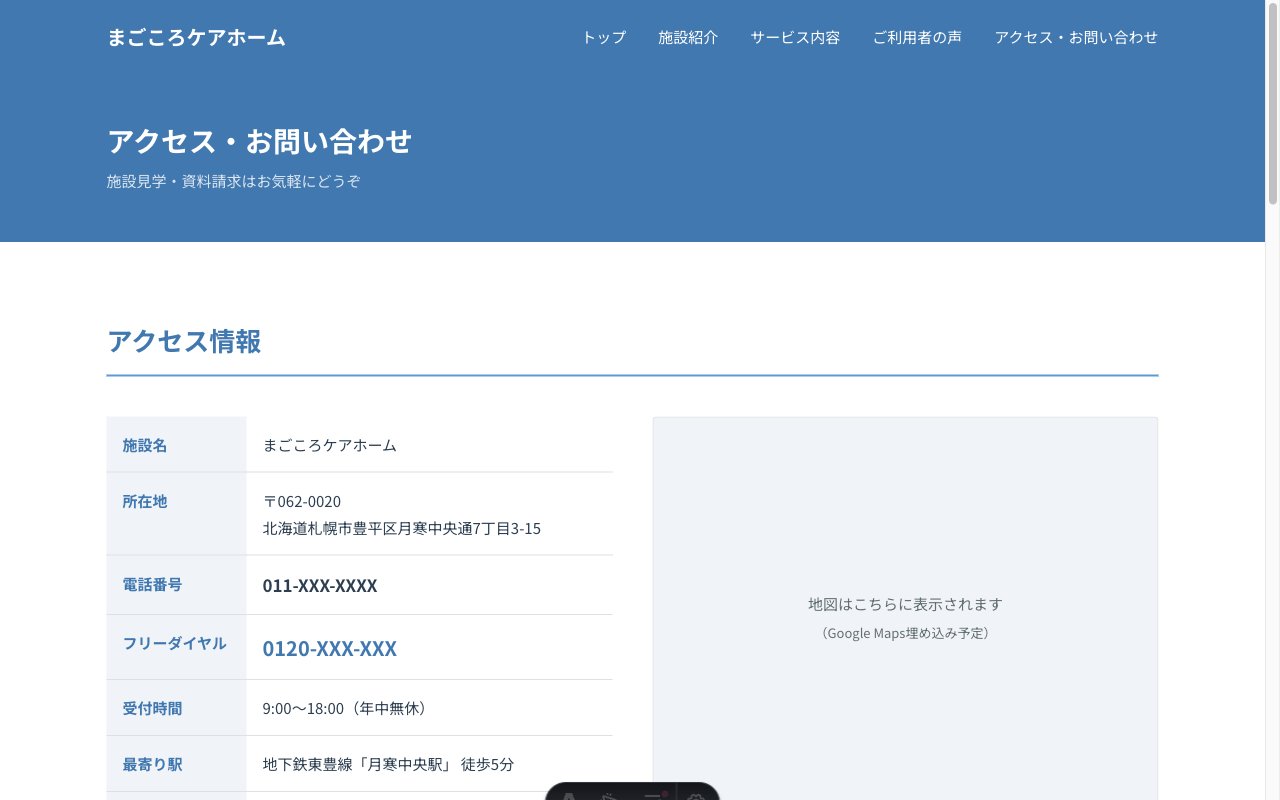Screen dimensions: 1280x800
Task: Click the 施設名 table label cell
Action: click(144, 445)
